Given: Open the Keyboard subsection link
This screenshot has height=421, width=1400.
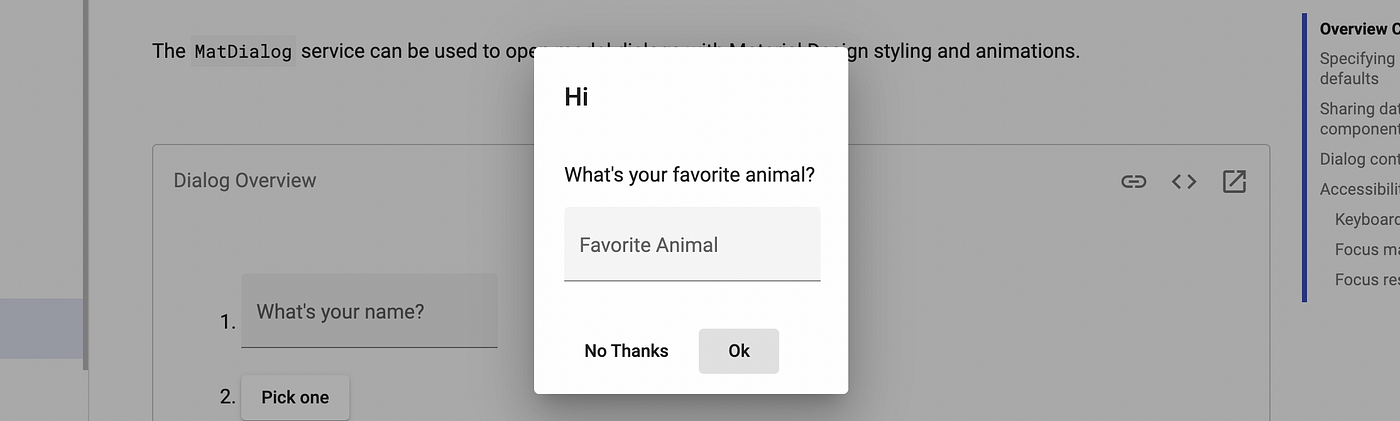Looking at the screenshot, I should coord(1367,219).
